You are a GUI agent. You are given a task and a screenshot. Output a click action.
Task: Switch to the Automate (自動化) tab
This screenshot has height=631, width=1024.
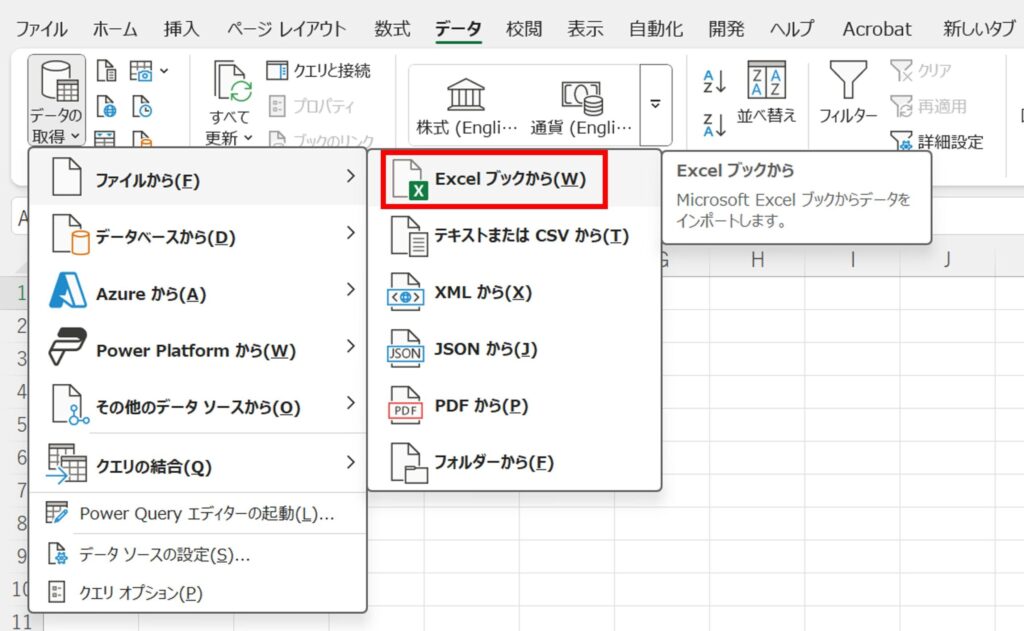tap(656, 29)
